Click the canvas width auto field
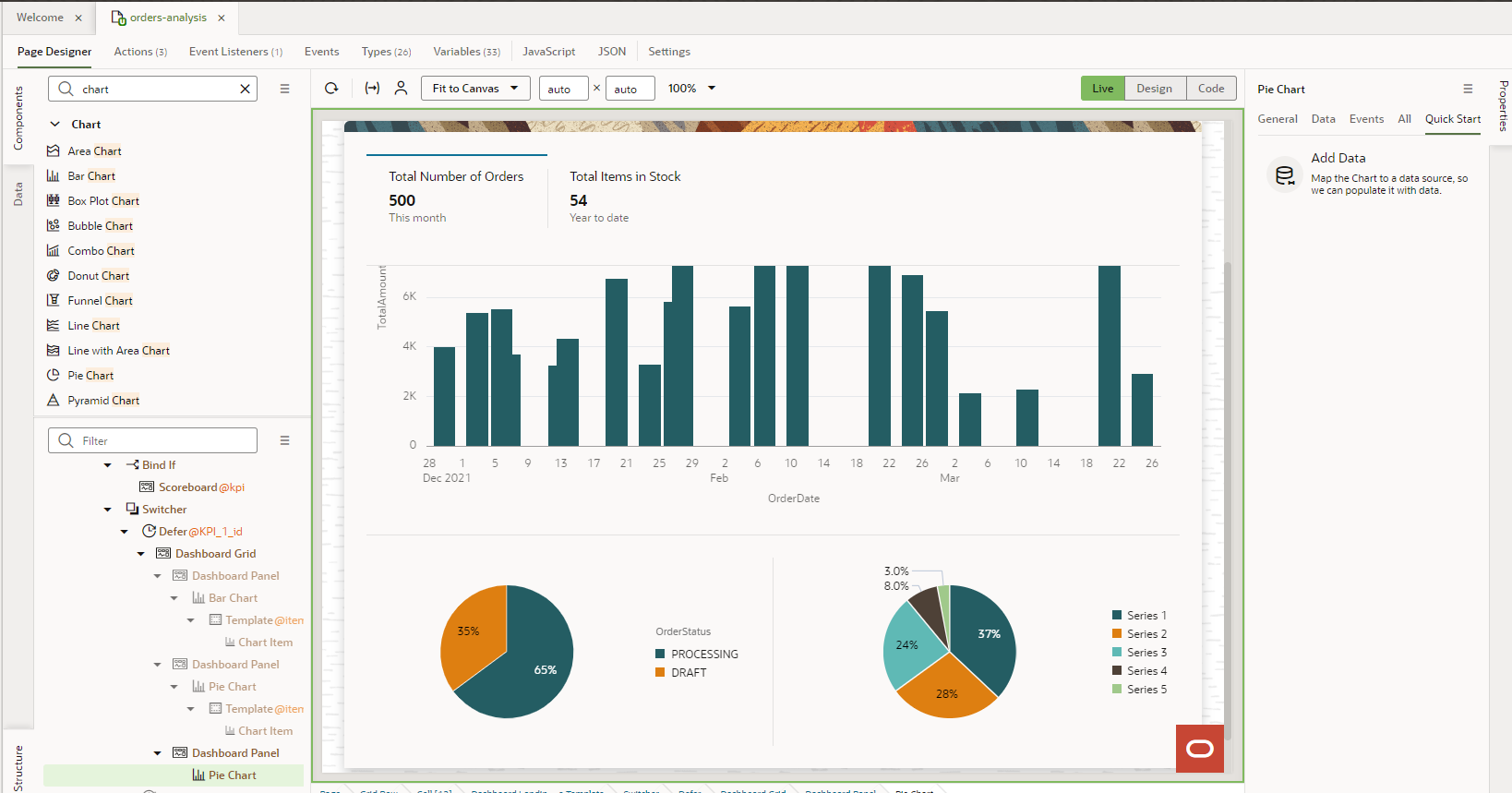Screen dimensions: 1512x793 tap(564, 89)
